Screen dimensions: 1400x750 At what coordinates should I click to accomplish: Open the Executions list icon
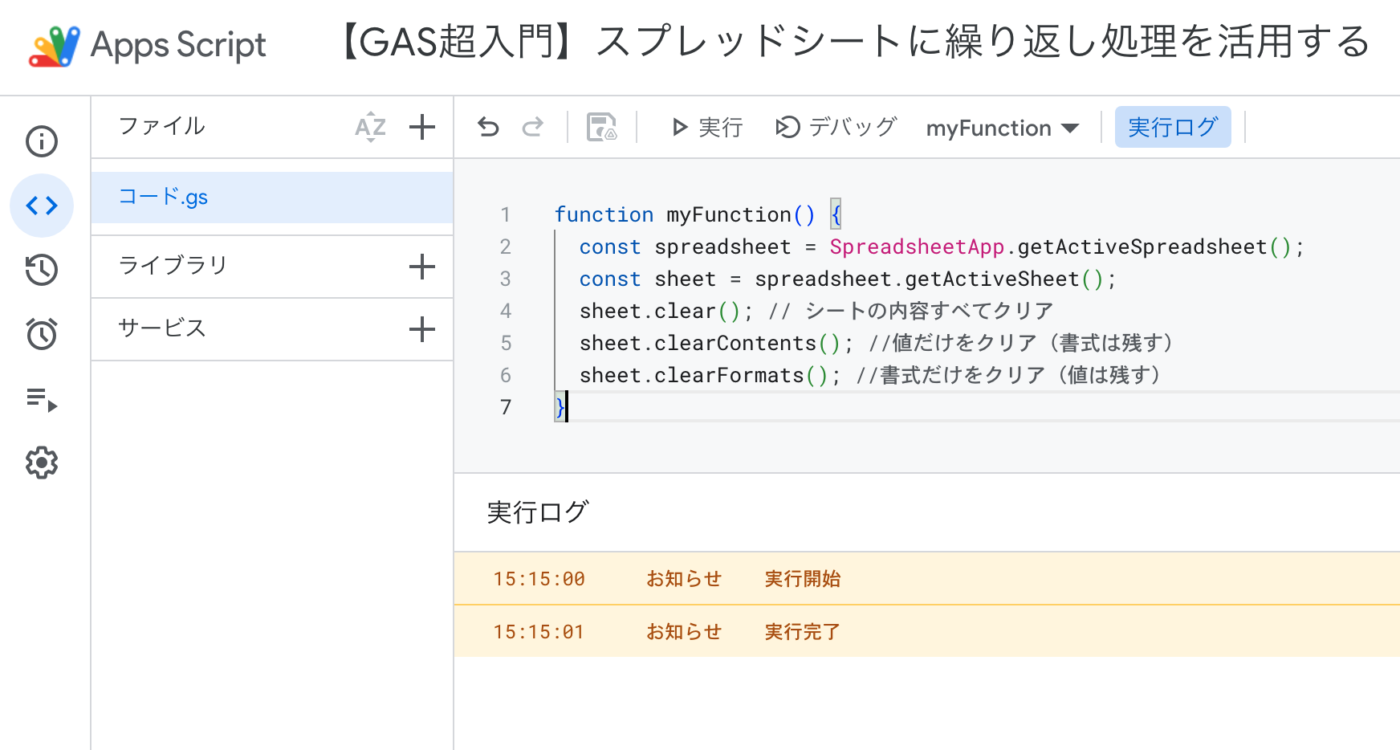41,400
